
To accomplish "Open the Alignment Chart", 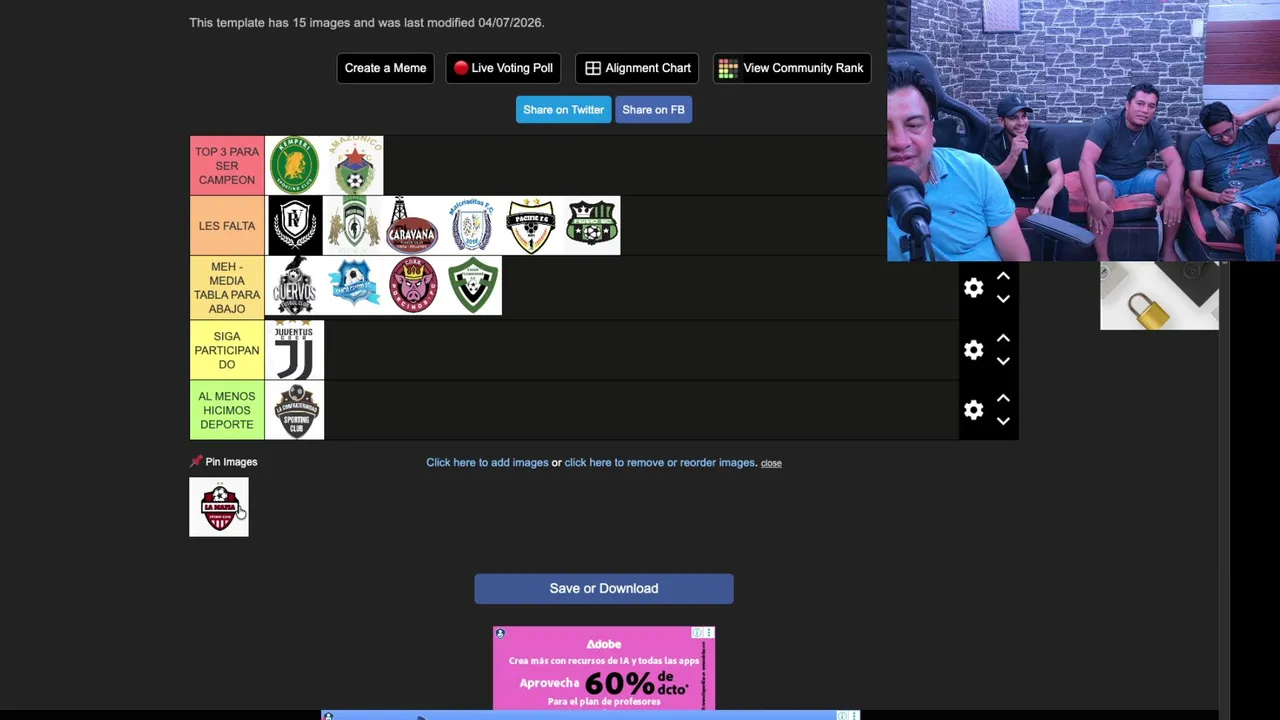I will 637,68.
